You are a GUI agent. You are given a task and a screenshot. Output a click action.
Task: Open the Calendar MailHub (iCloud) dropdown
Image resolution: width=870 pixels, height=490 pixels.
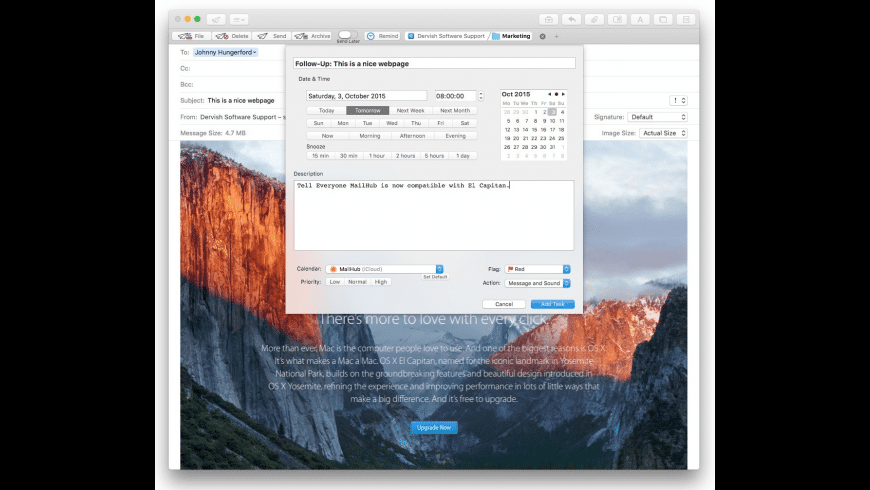[385, 269]
